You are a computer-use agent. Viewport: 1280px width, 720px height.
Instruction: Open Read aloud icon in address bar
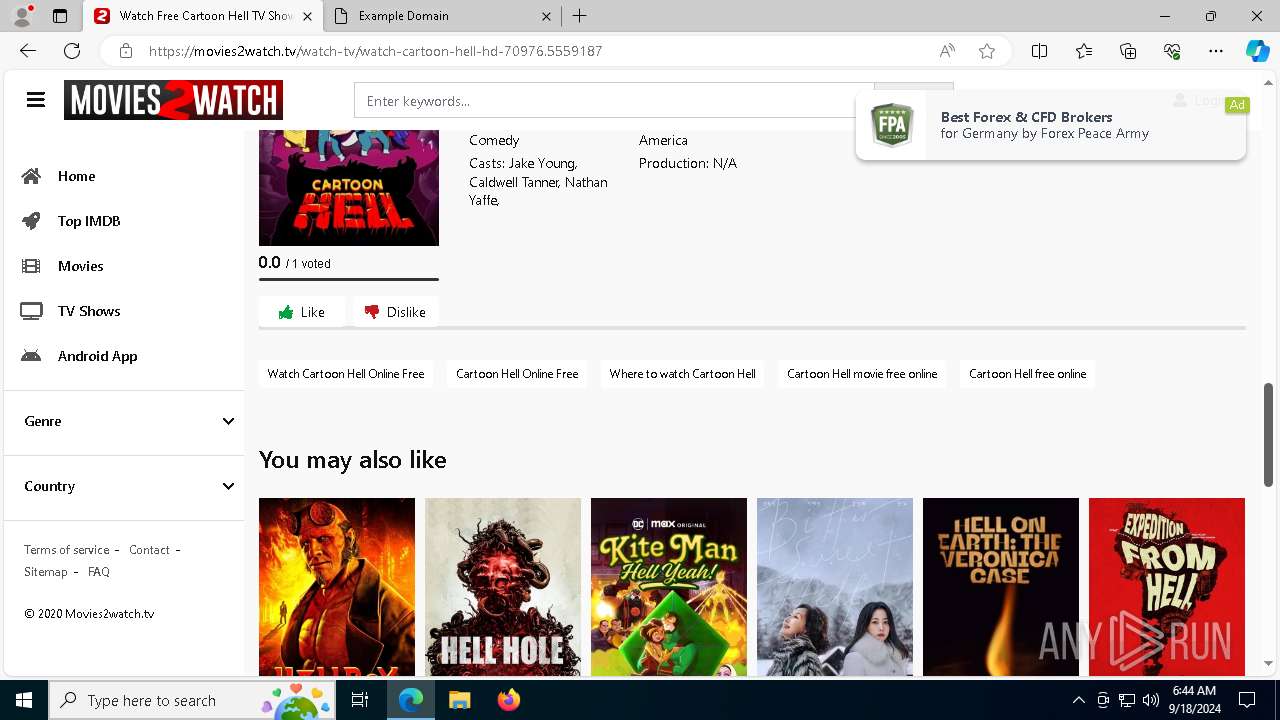click(x=947, y=51)
